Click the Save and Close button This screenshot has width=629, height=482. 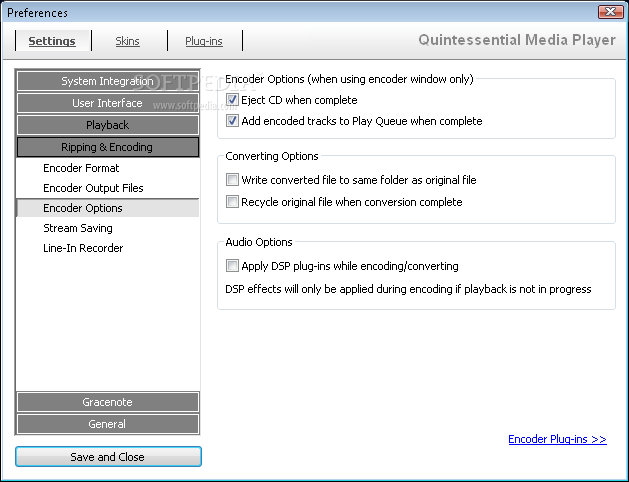point(108,457)
